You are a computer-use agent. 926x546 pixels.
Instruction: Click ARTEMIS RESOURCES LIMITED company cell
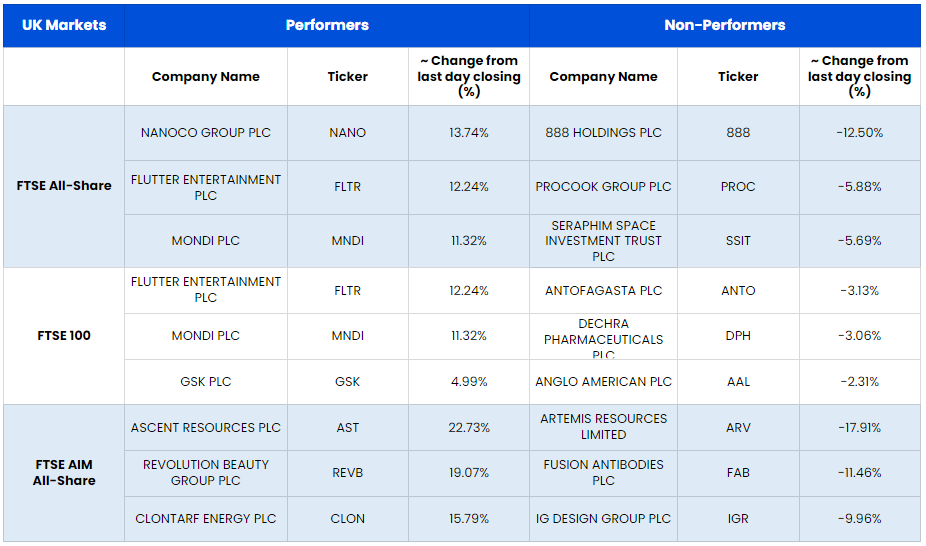(x=603, y=427)
